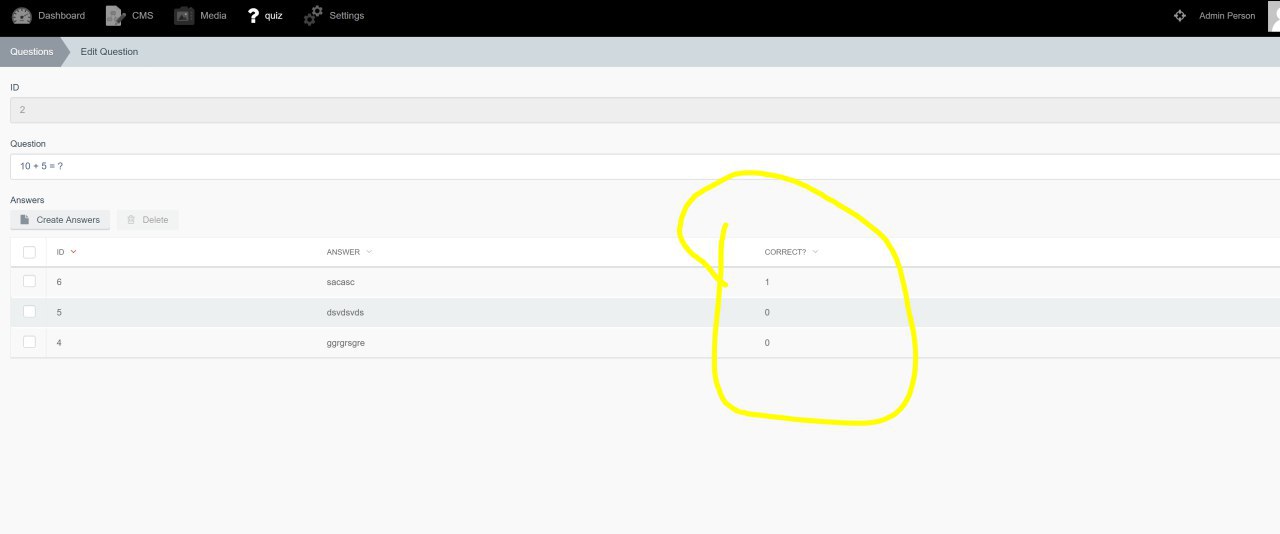The width and height of the screenshot is (1280, 534).
Task: Click the crosshair icon beside Admin Person
Action: 1180,16
